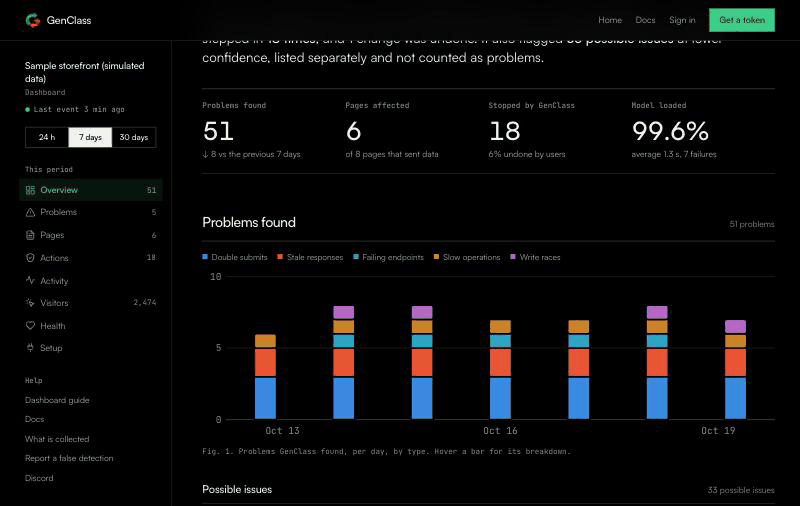Click the Oct 13 stacked bar
The width and height of the screenshot is (800, 506).
tap(265, 376)
